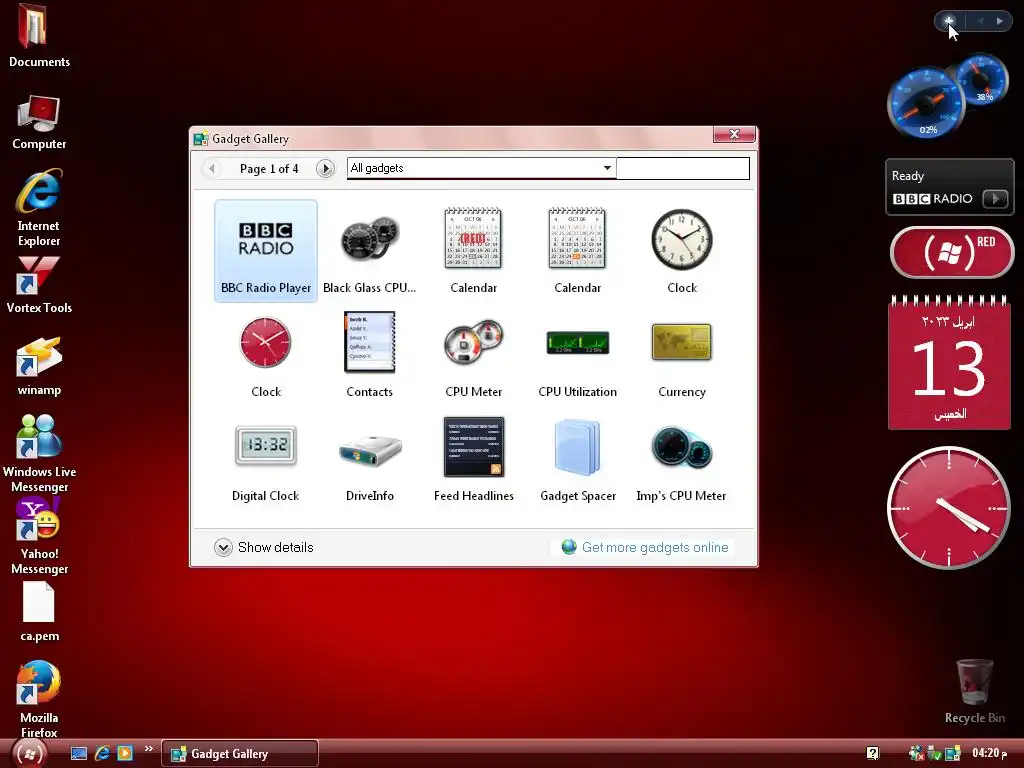The height and width of the screenshot is (768, 1024).
Task: Choose the Digital Clock gadget
Action: (266, 460)
